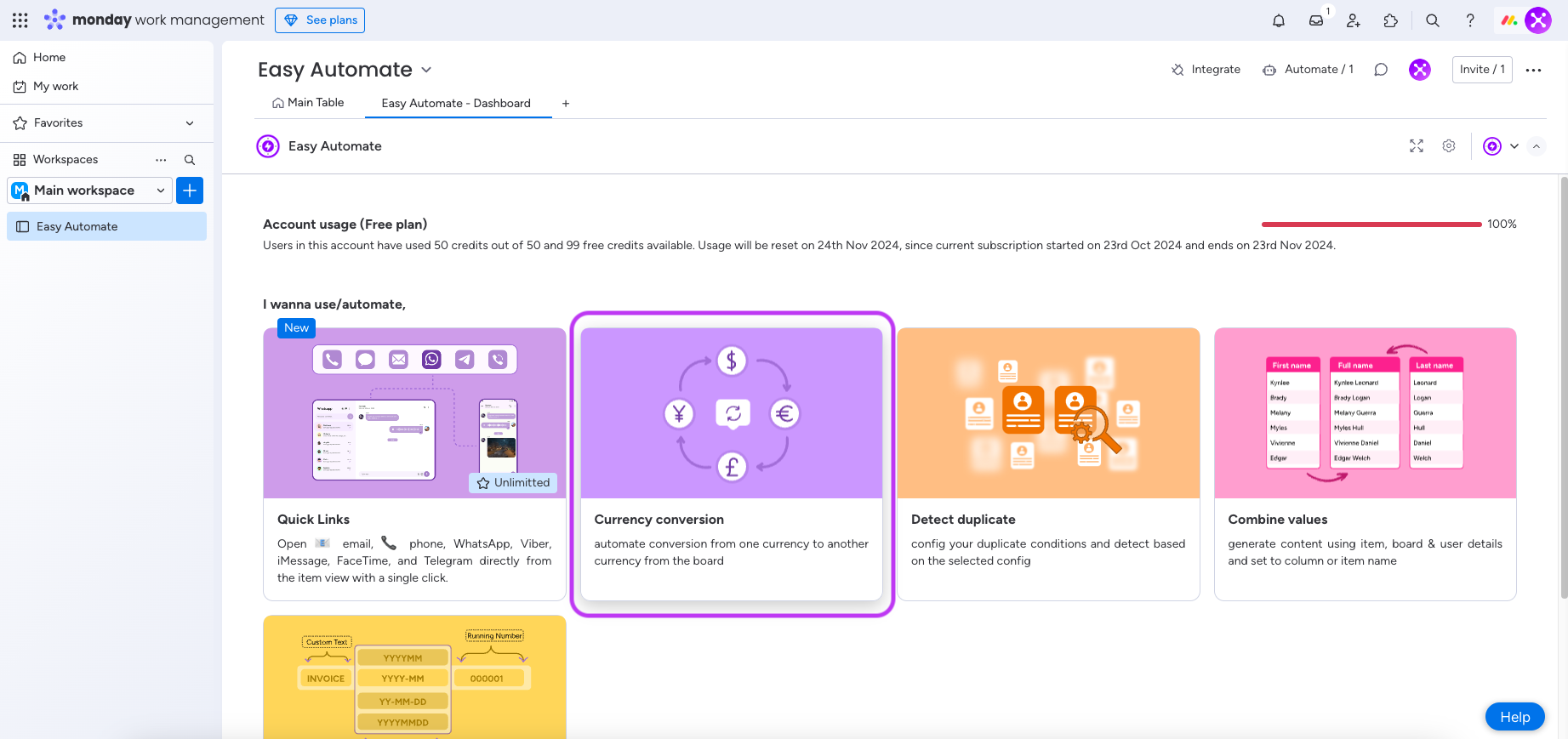Click the invite members icon
The image size is (1568, 739).
coord(1354,20)
